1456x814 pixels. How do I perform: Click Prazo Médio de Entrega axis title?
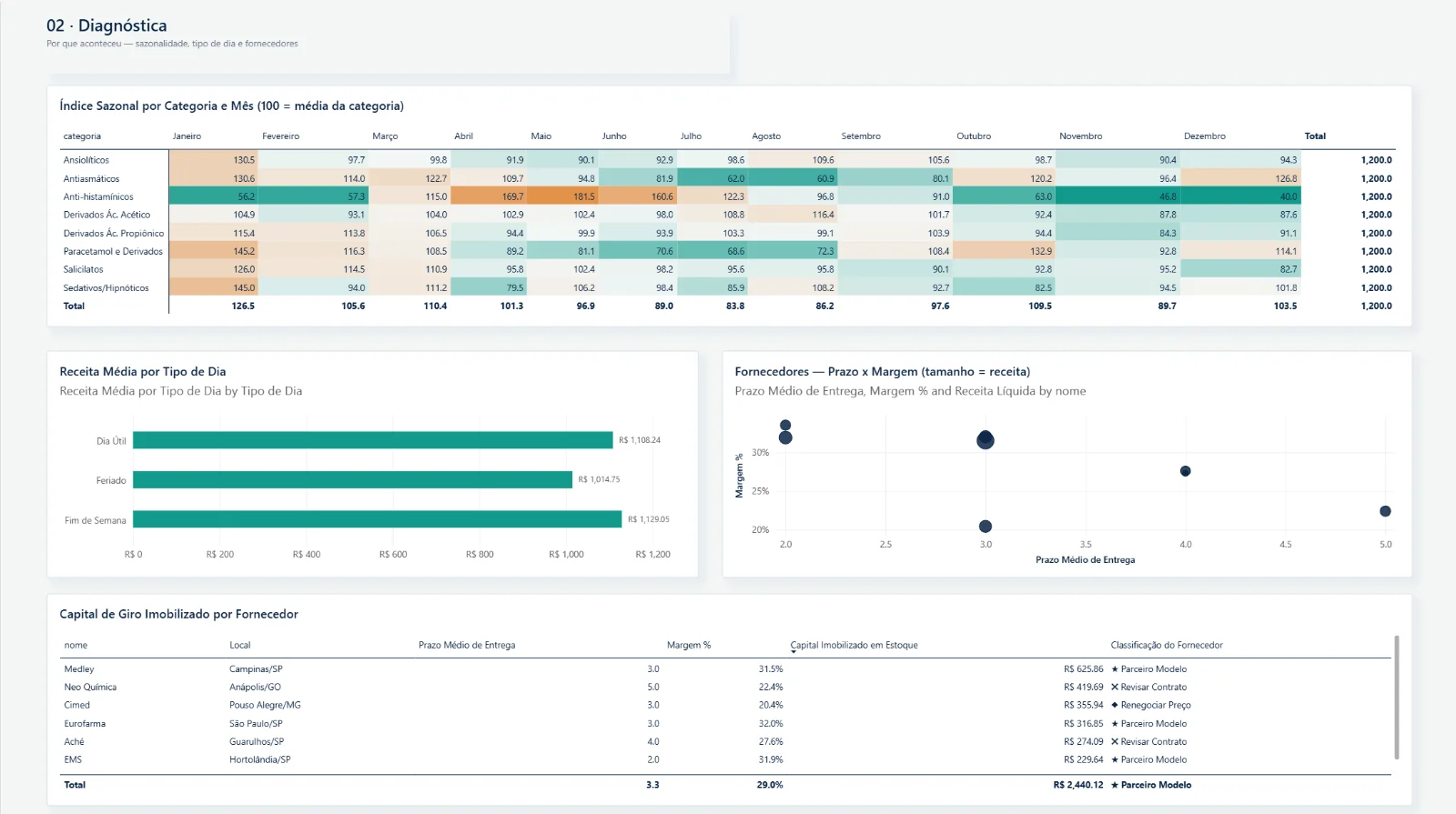pos(1085,560)
